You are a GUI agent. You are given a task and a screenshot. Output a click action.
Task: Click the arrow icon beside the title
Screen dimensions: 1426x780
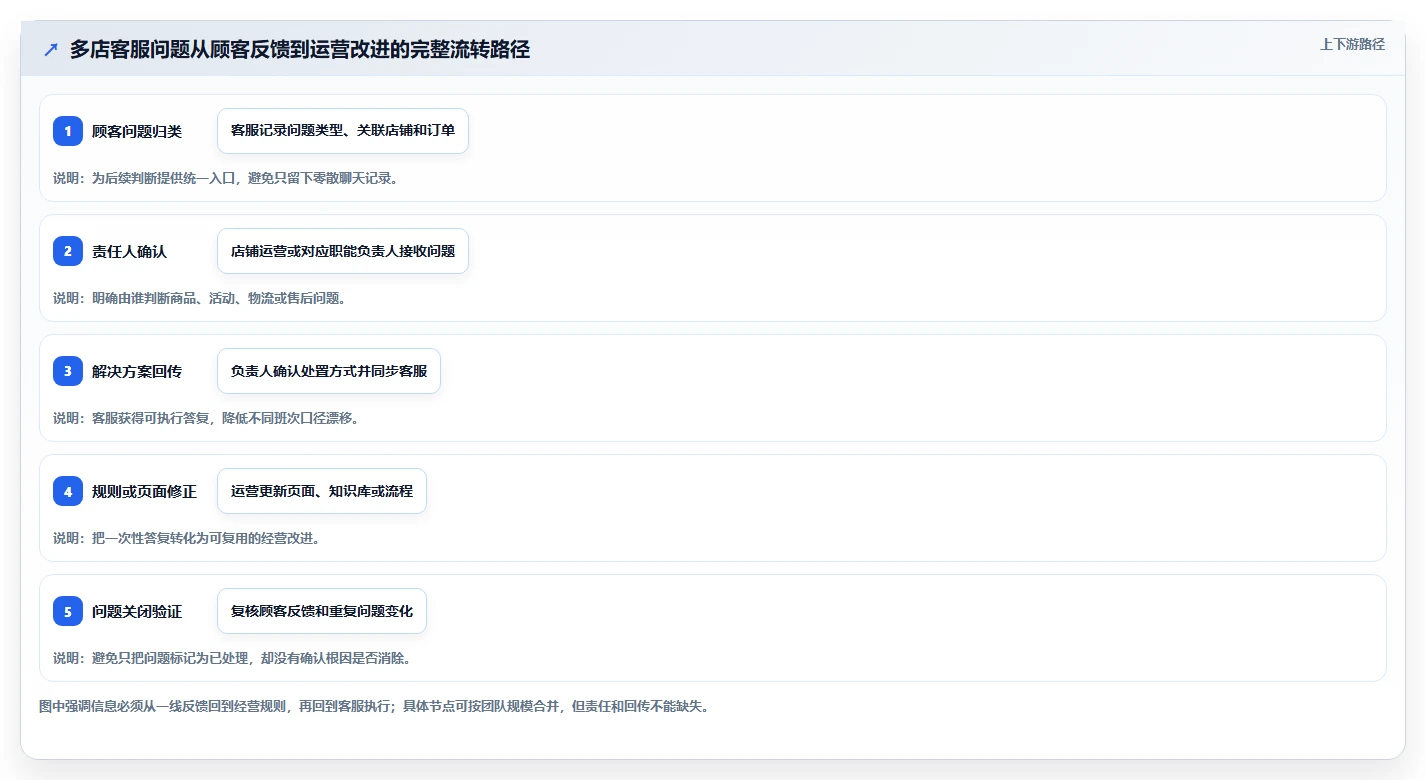51,49
